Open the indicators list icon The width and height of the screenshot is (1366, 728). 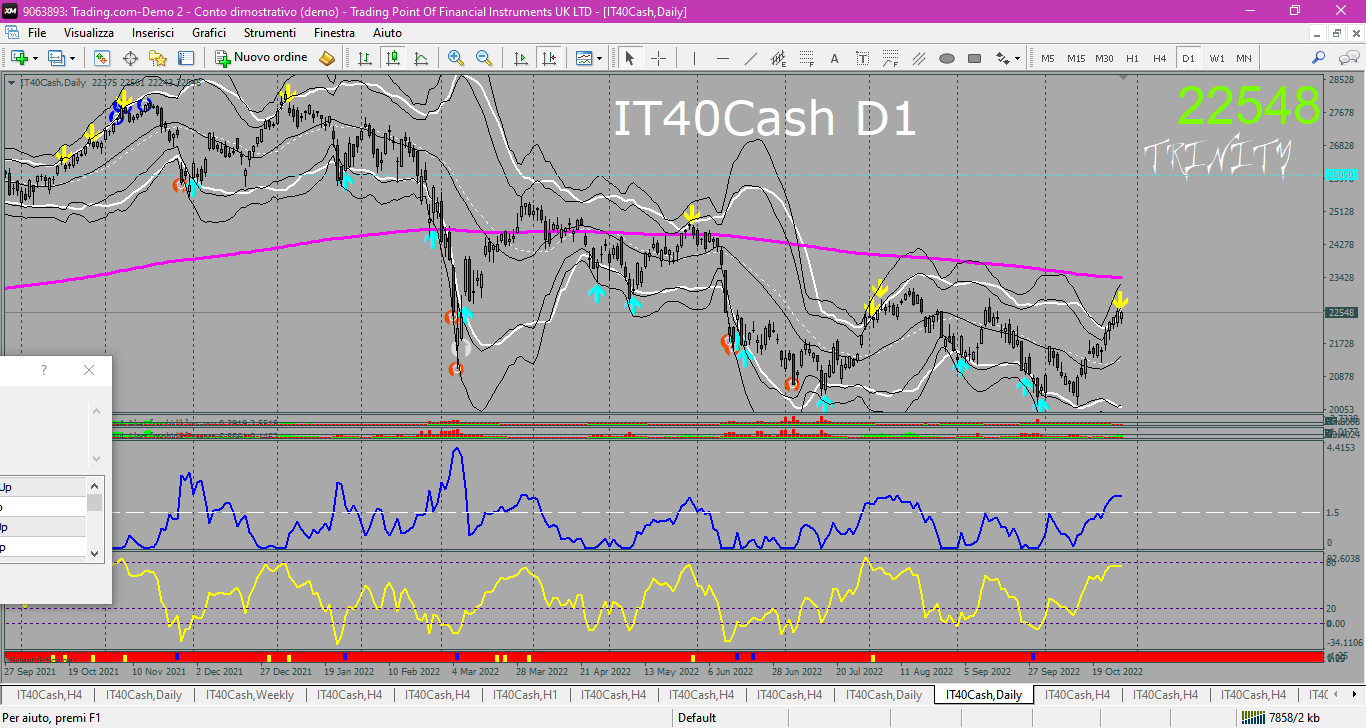[x=584, y=58]
